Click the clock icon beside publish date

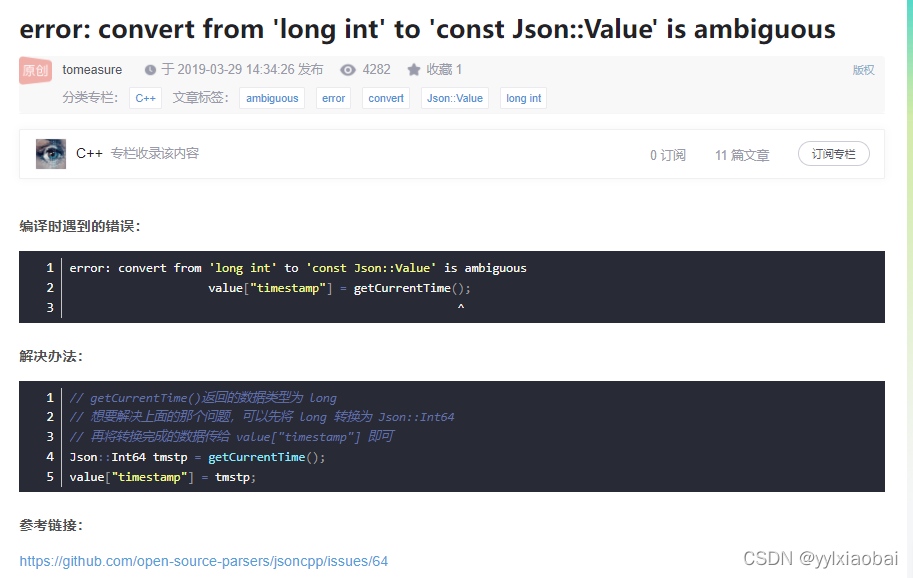pyautogui.click(x=147, y=69)
